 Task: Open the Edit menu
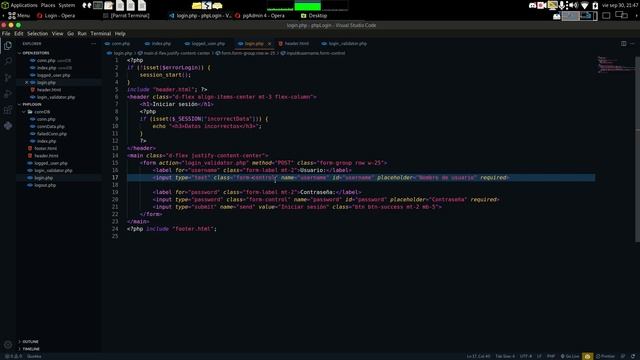[19, 33]
